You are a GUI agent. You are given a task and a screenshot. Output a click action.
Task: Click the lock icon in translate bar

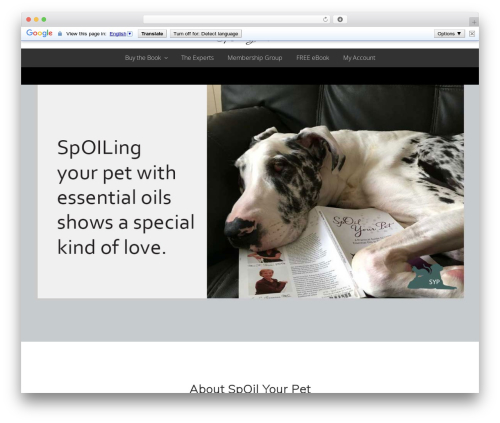tap(60, 34)
